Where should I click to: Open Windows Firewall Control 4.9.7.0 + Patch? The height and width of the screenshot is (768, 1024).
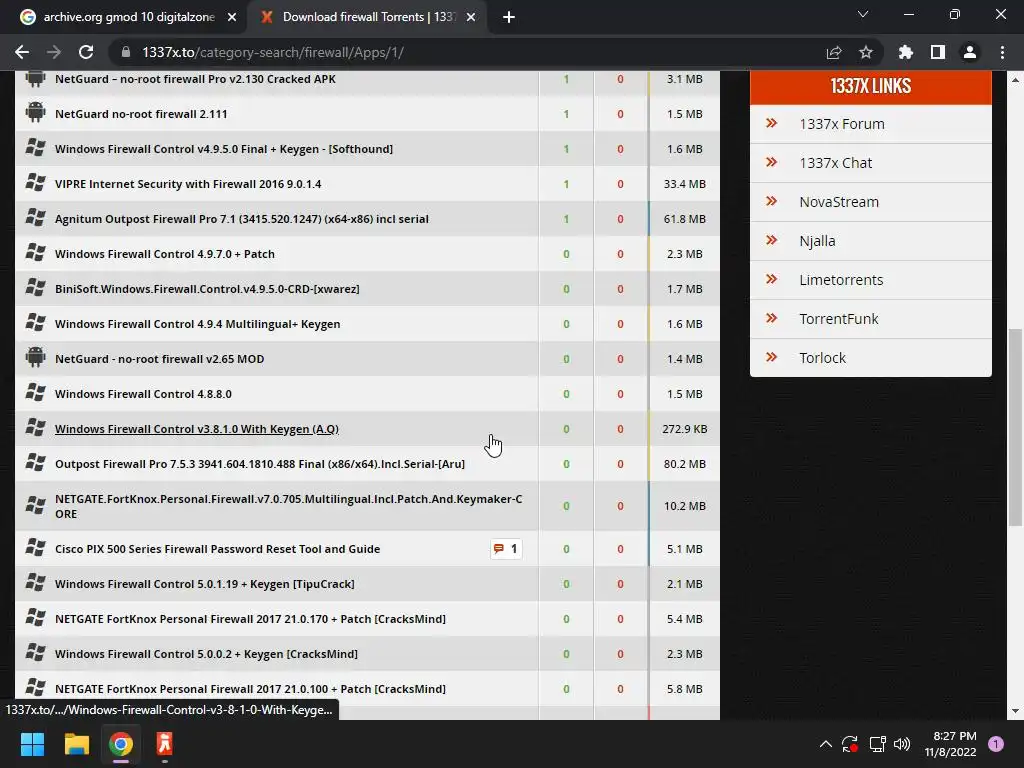165,254
